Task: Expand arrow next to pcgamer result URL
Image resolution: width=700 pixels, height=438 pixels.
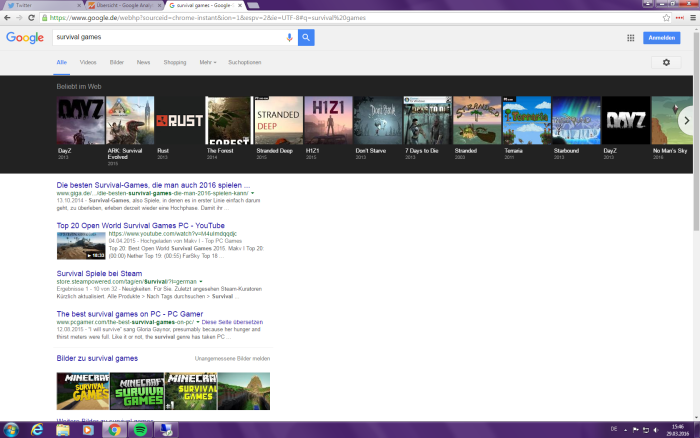Action: 198,322
